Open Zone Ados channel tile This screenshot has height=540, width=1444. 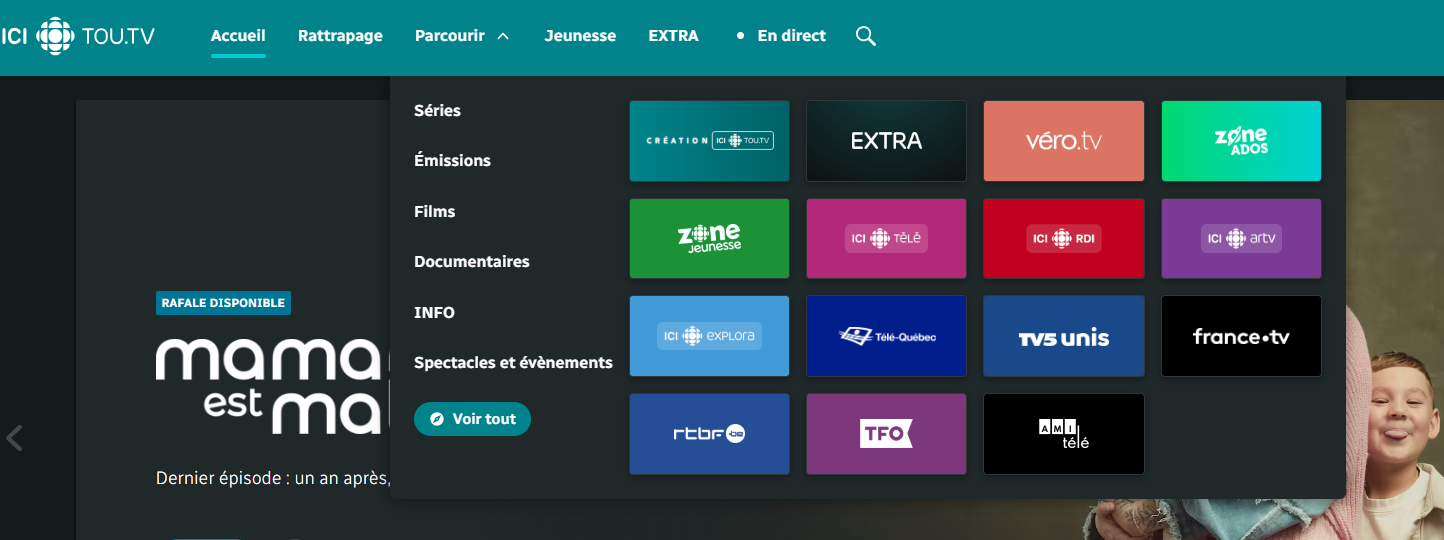click(1241, 141)
